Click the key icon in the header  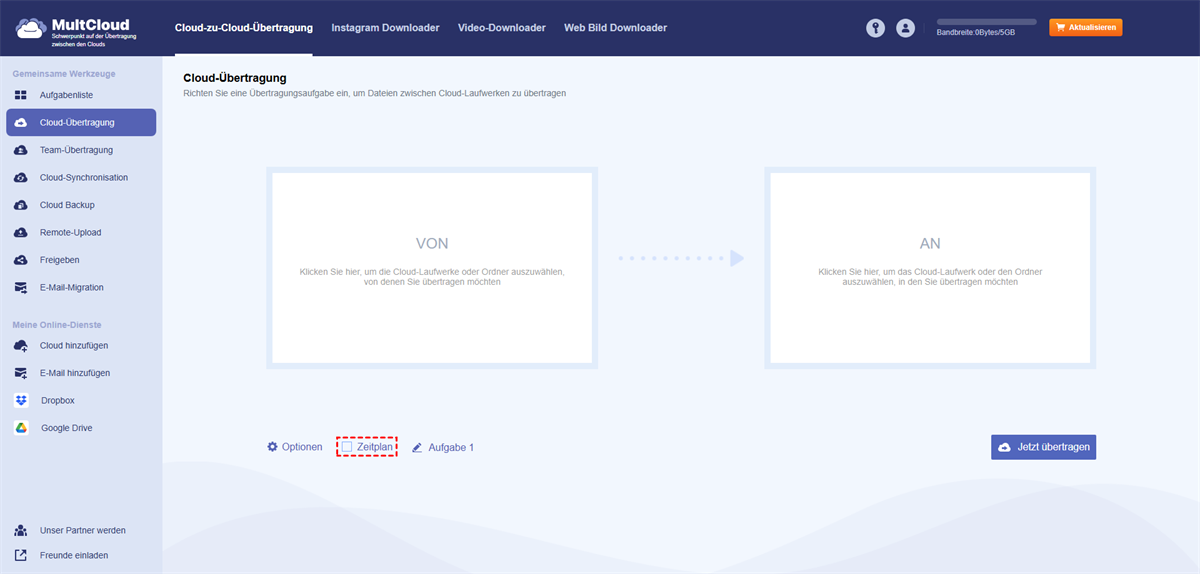pos(876,28)
